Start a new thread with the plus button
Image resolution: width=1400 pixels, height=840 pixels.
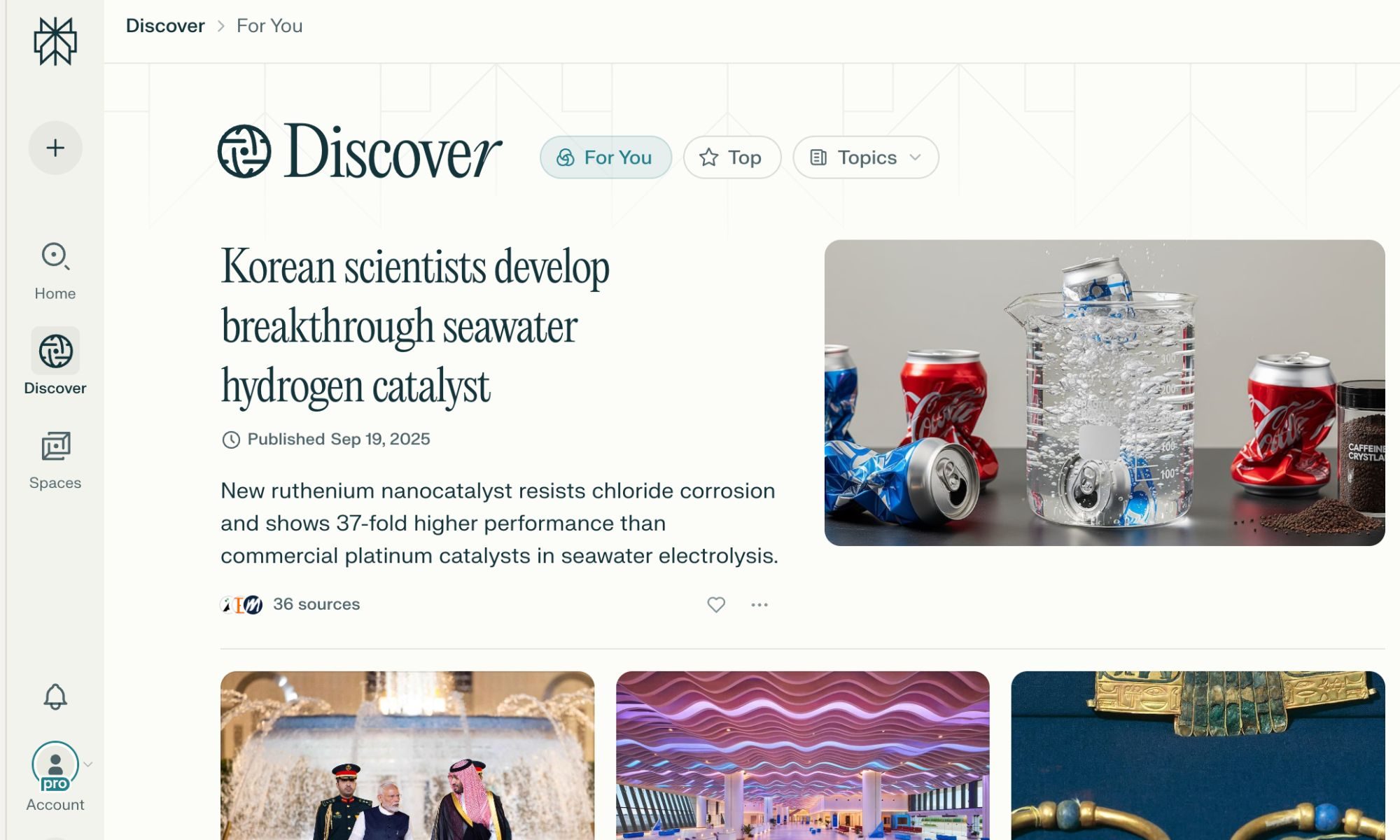[x=55, y=148]
